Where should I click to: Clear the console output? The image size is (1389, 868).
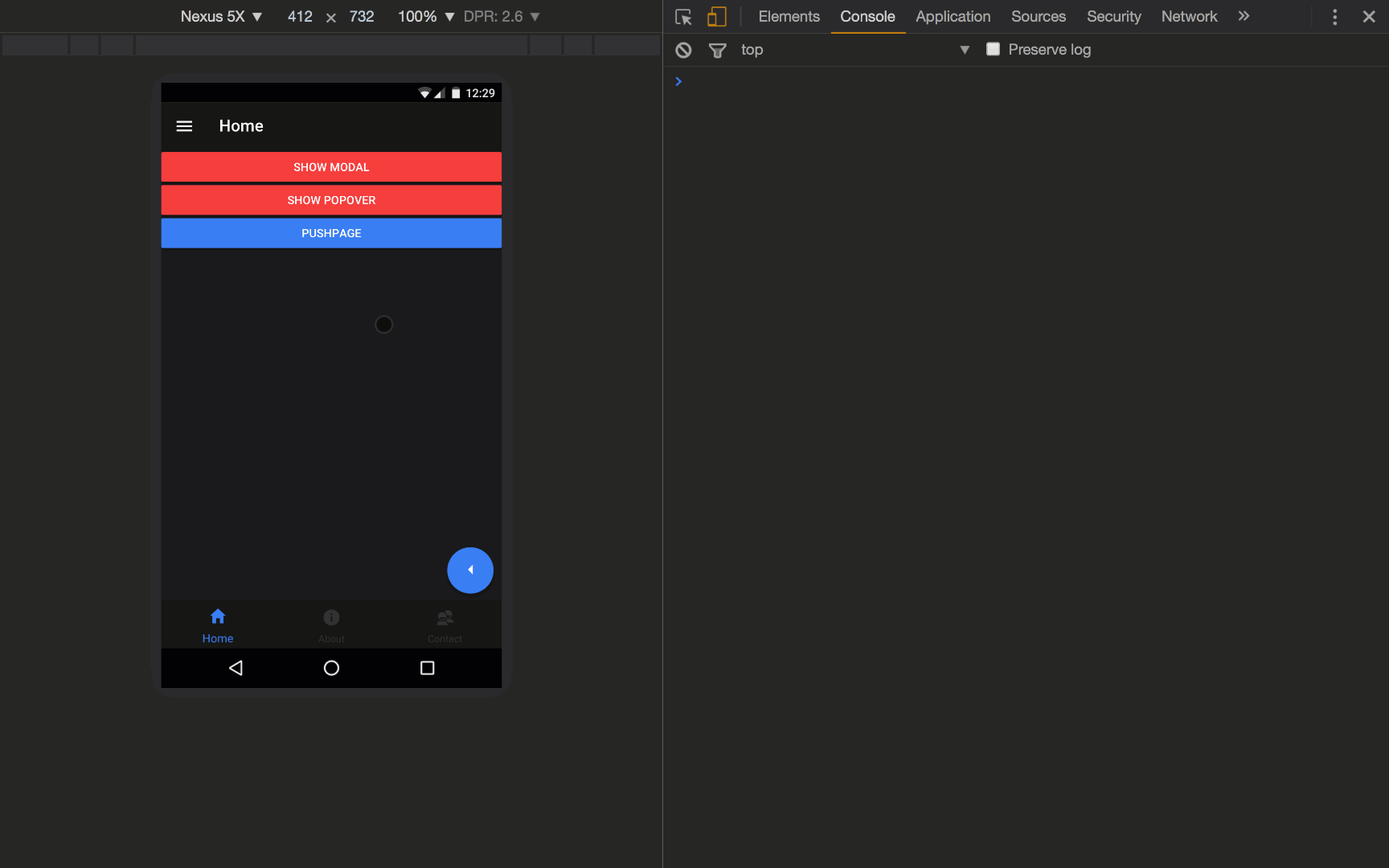pos(683,50)
